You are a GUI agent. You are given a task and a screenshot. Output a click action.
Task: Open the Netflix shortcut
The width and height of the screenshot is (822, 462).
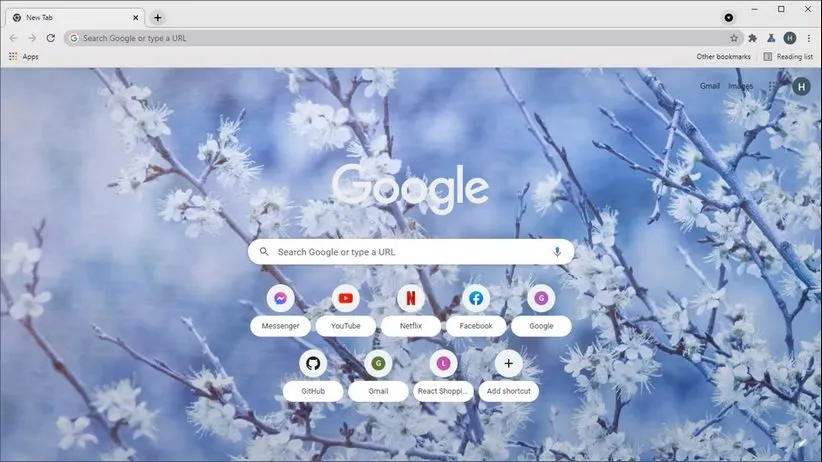pyautogui.click(x=410, y=298)
